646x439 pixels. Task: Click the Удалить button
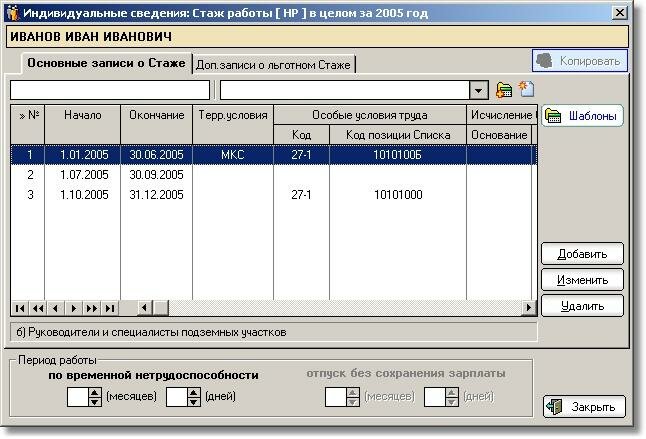[582, 306]
